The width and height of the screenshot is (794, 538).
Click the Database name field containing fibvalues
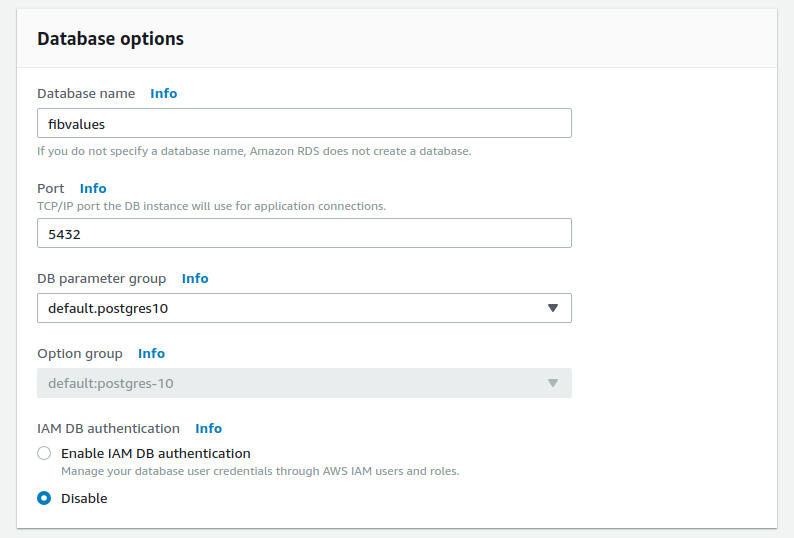pyautogui.click(x=304, y=123)
